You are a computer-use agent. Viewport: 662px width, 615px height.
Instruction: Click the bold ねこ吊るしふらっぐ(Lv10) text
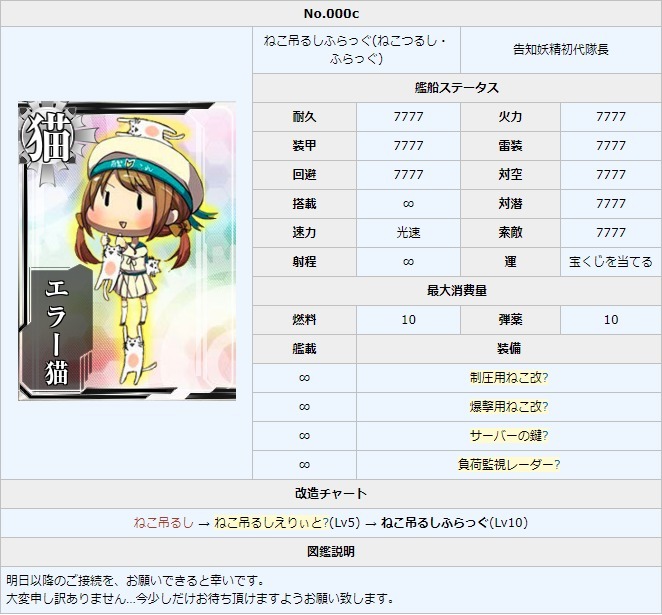(x=454, y=523)
